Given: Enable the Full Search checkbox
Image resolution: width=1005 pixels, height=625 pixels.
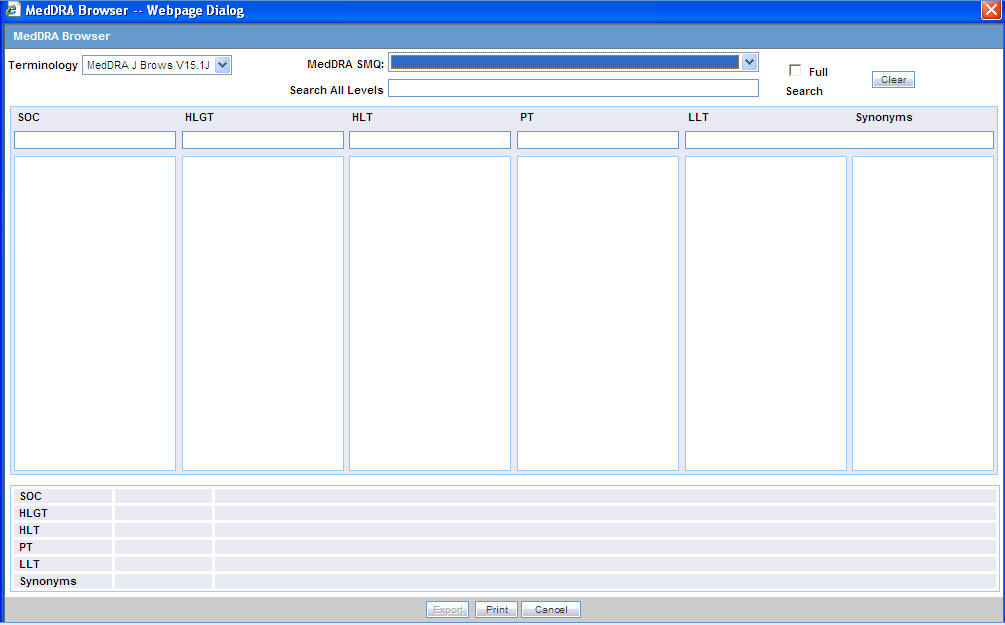Looking at the screenshot, I should tap(795, 71).
